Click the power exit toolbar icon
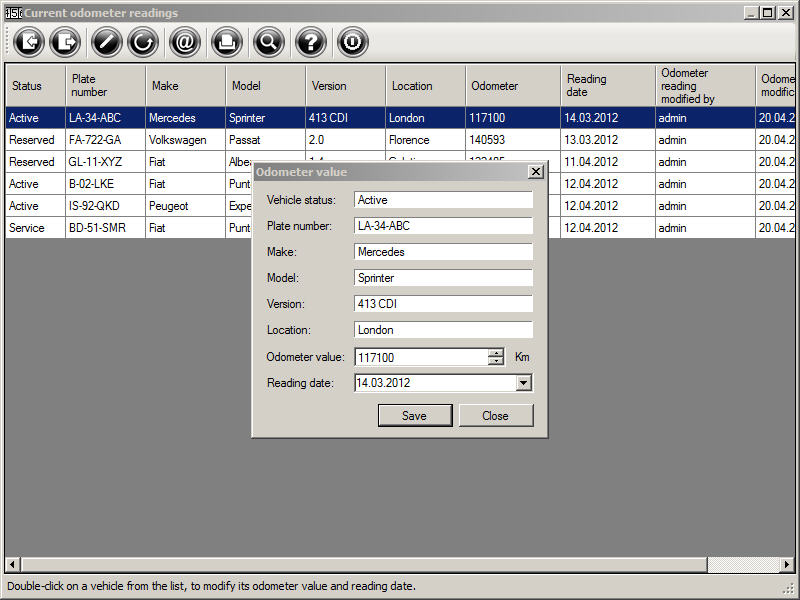The width and height of the screenshot is (800, 600). (x=352, y=42)
